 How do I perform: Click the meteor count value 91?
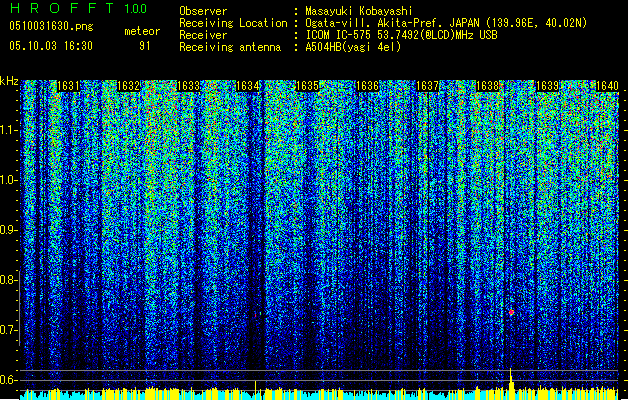pyautogui.click(x=145, y=46)
